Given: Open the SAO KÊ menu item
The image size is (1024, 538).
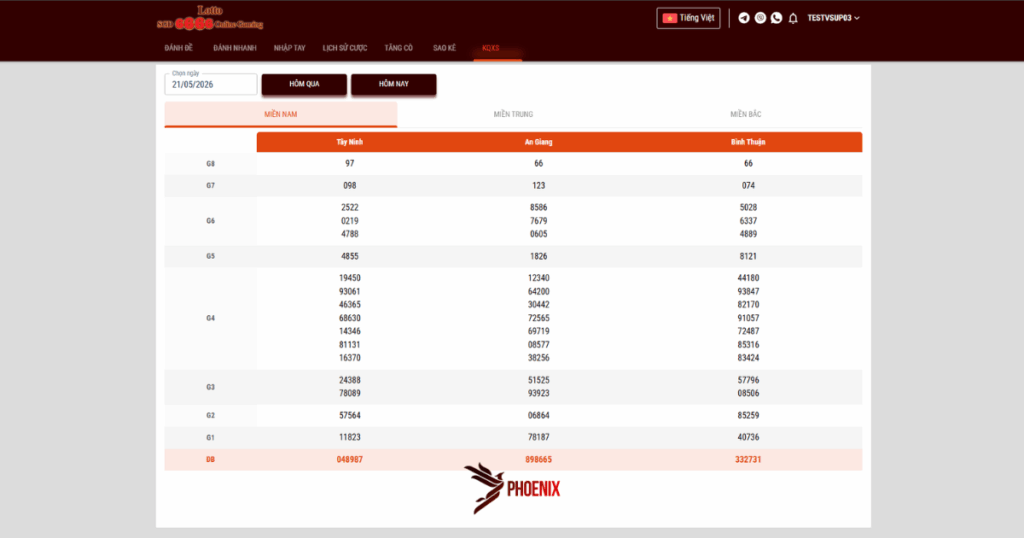Looking at the screenshot, I should pos(444,48).
